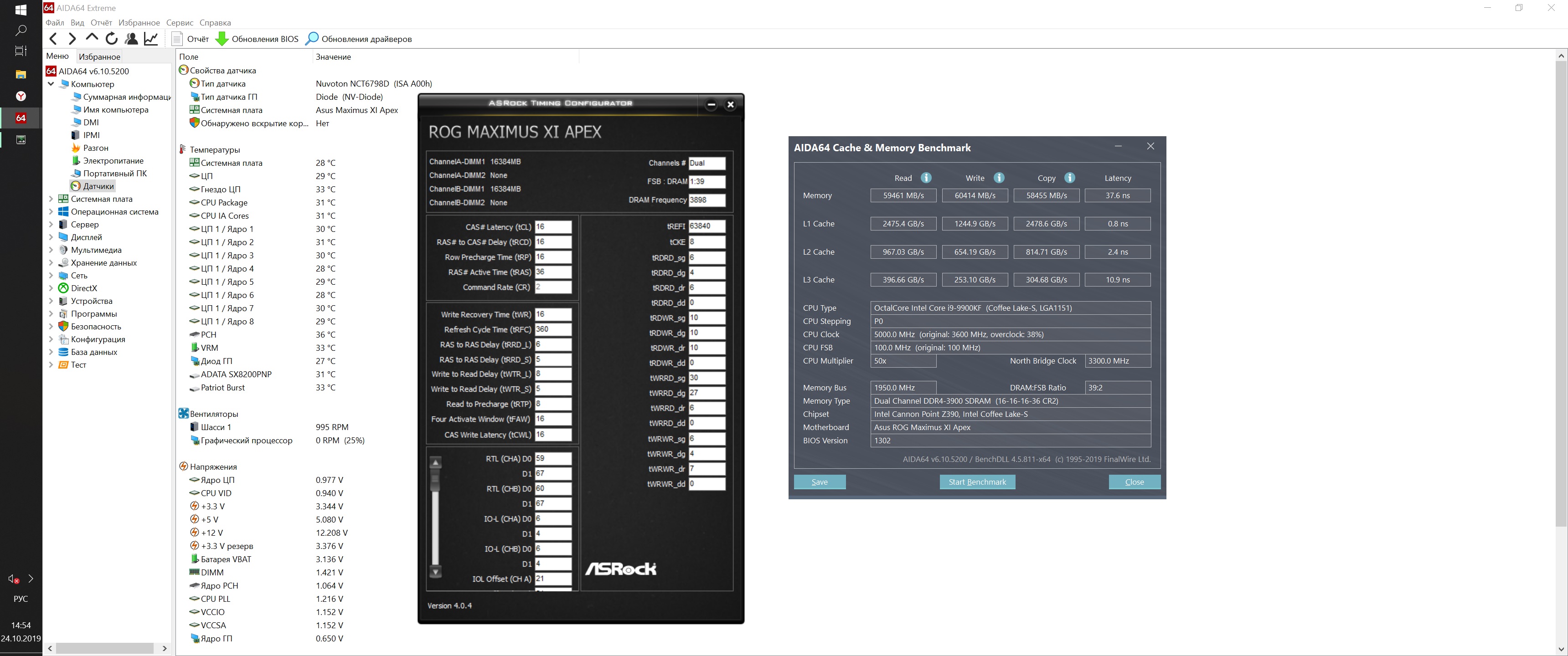Image resolution: width=1568 pixels, height=656 pixels.
Task: Click the green BIOS updates arrow icon
Action: point(222,39)
